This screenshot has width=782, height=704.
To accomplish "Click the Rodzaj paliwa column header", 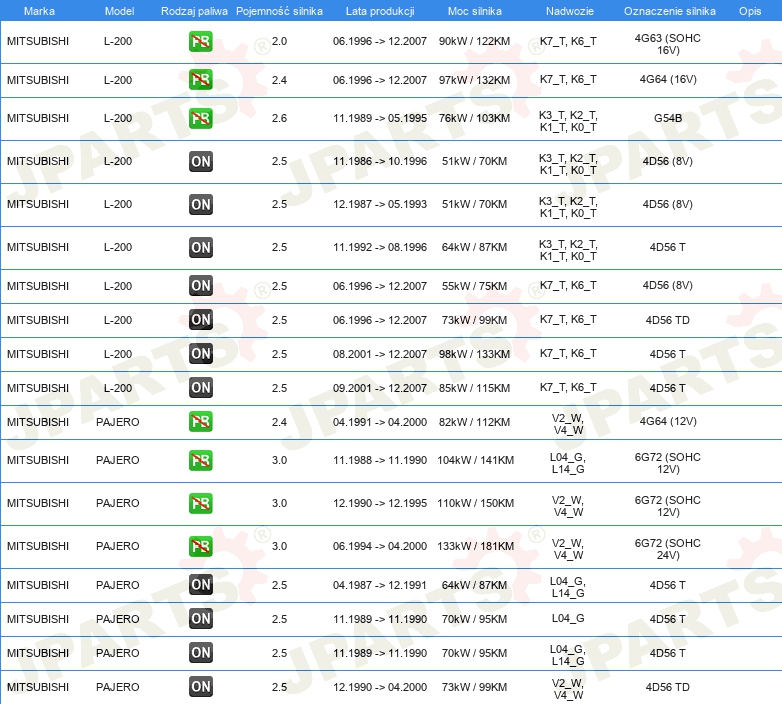I will [194, 11].
